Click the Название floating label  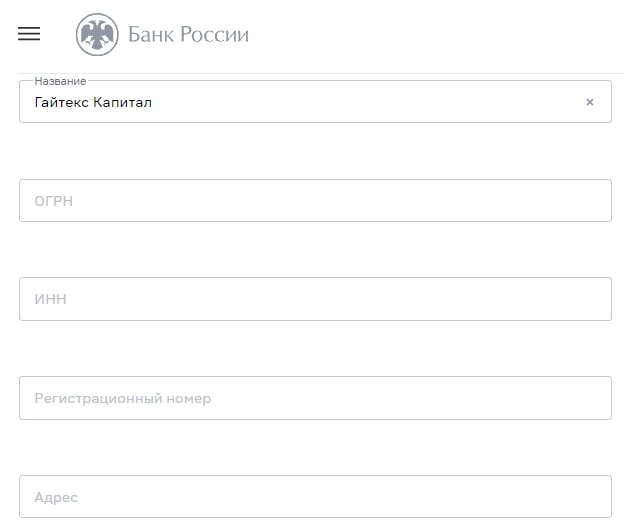(x=60, y=81)
